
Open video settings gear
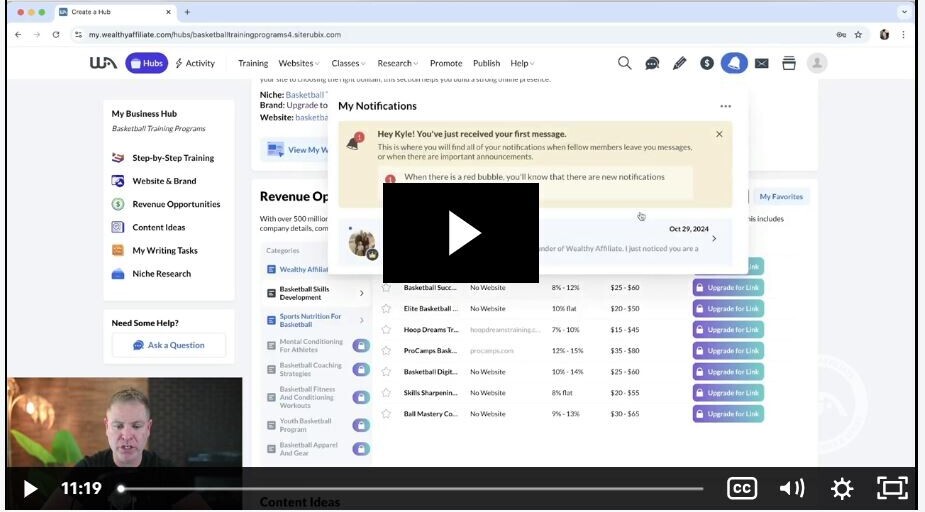click(842, 488)
